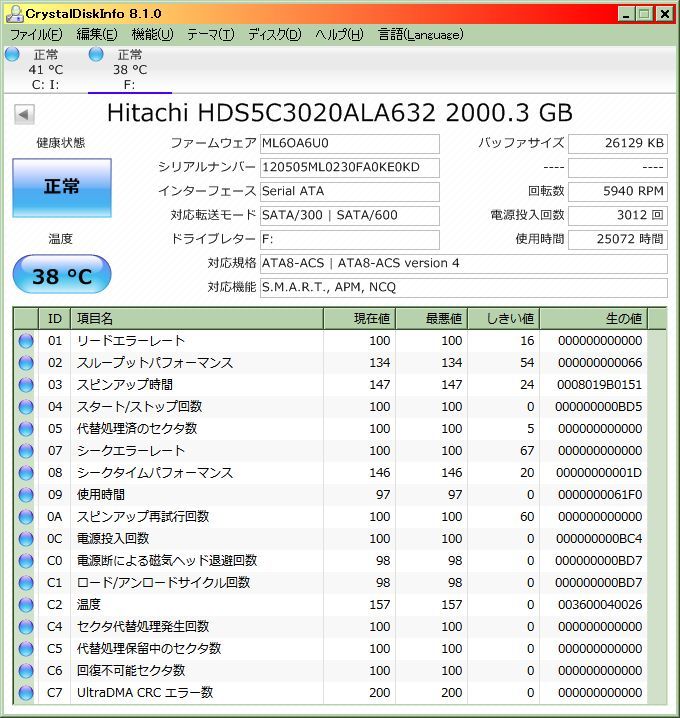Click the 生の値 column header
This screenshot has width=680, height=718.
593,319
